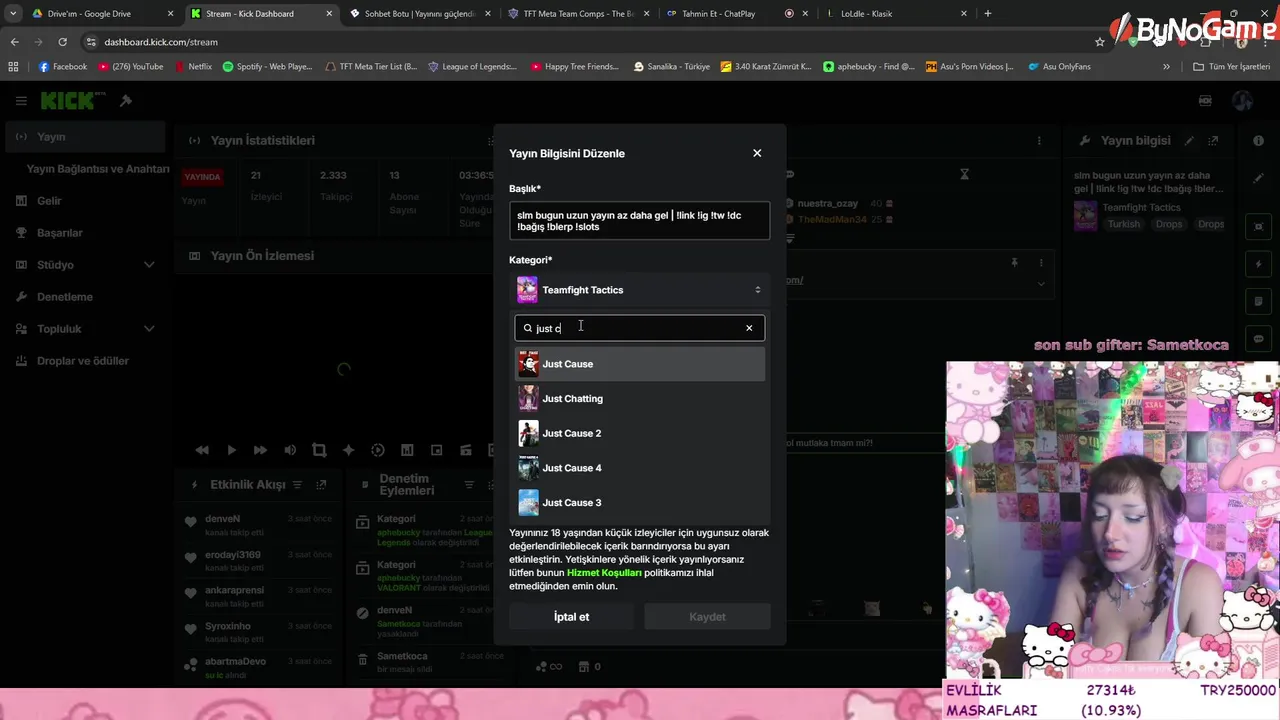Edit the Başlık stream title field
The height and width of the screenshot is (720, 1280).
(x=639, y=221)
